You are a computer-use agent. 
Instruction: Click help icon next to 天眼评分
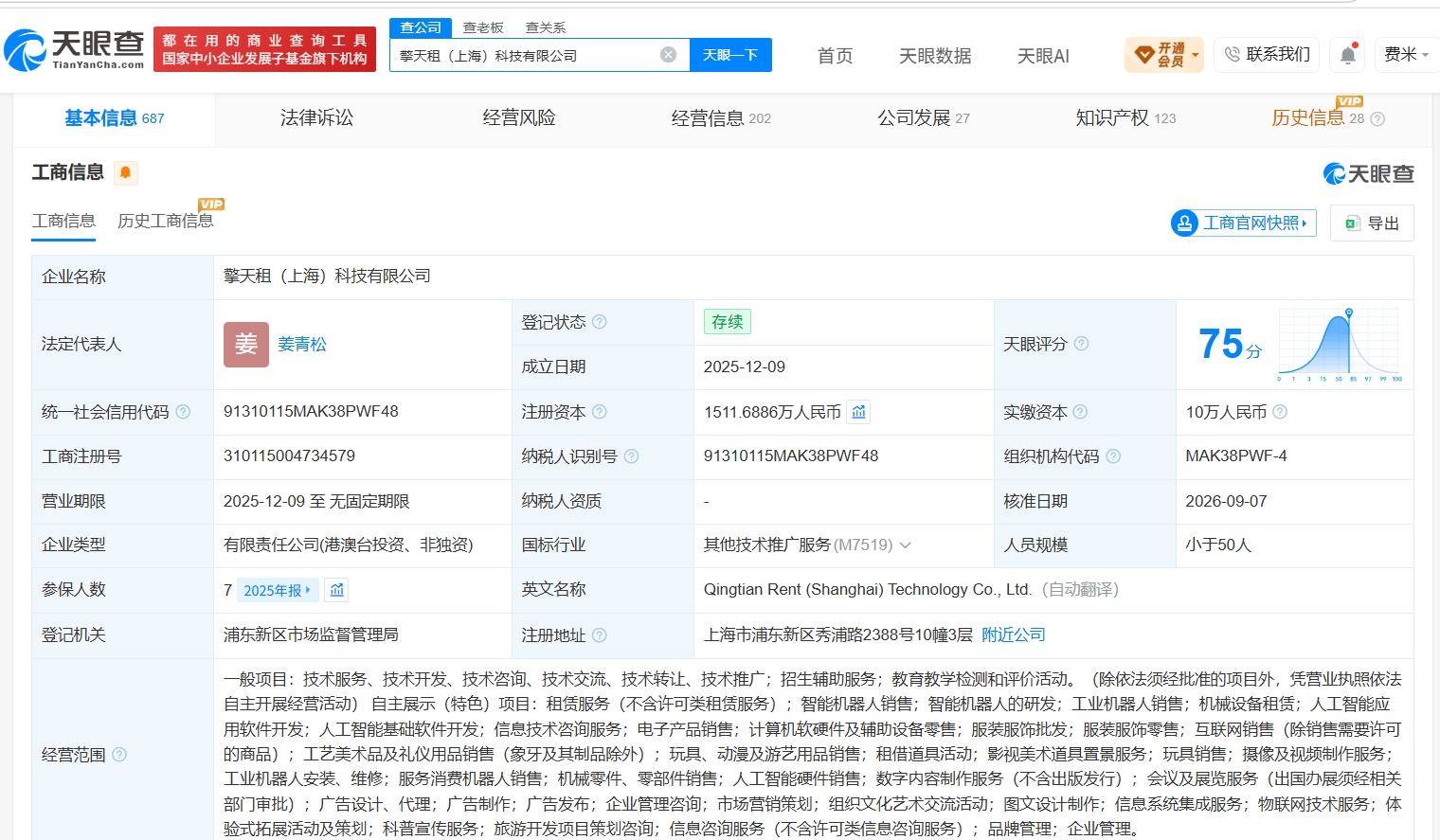pos(1081,344)
